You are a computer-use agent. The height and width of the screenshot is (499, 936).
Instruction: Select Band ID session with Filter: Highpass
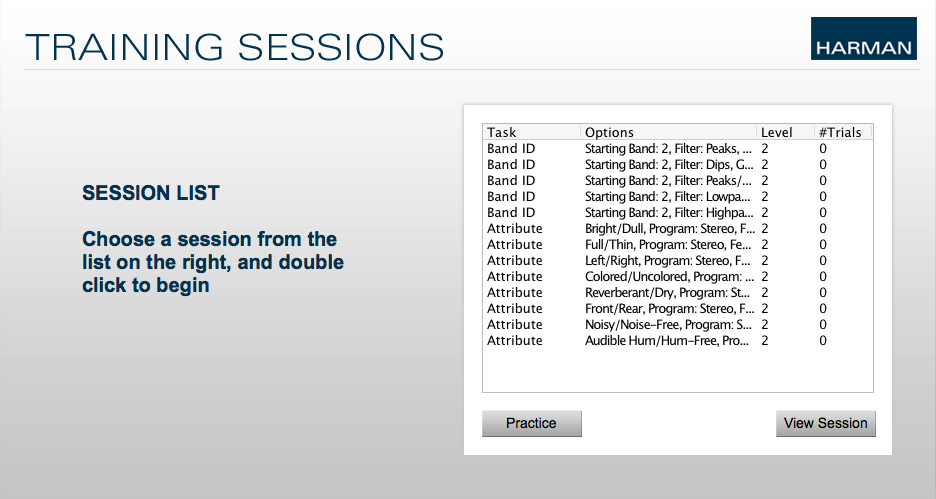coord(678,212)
